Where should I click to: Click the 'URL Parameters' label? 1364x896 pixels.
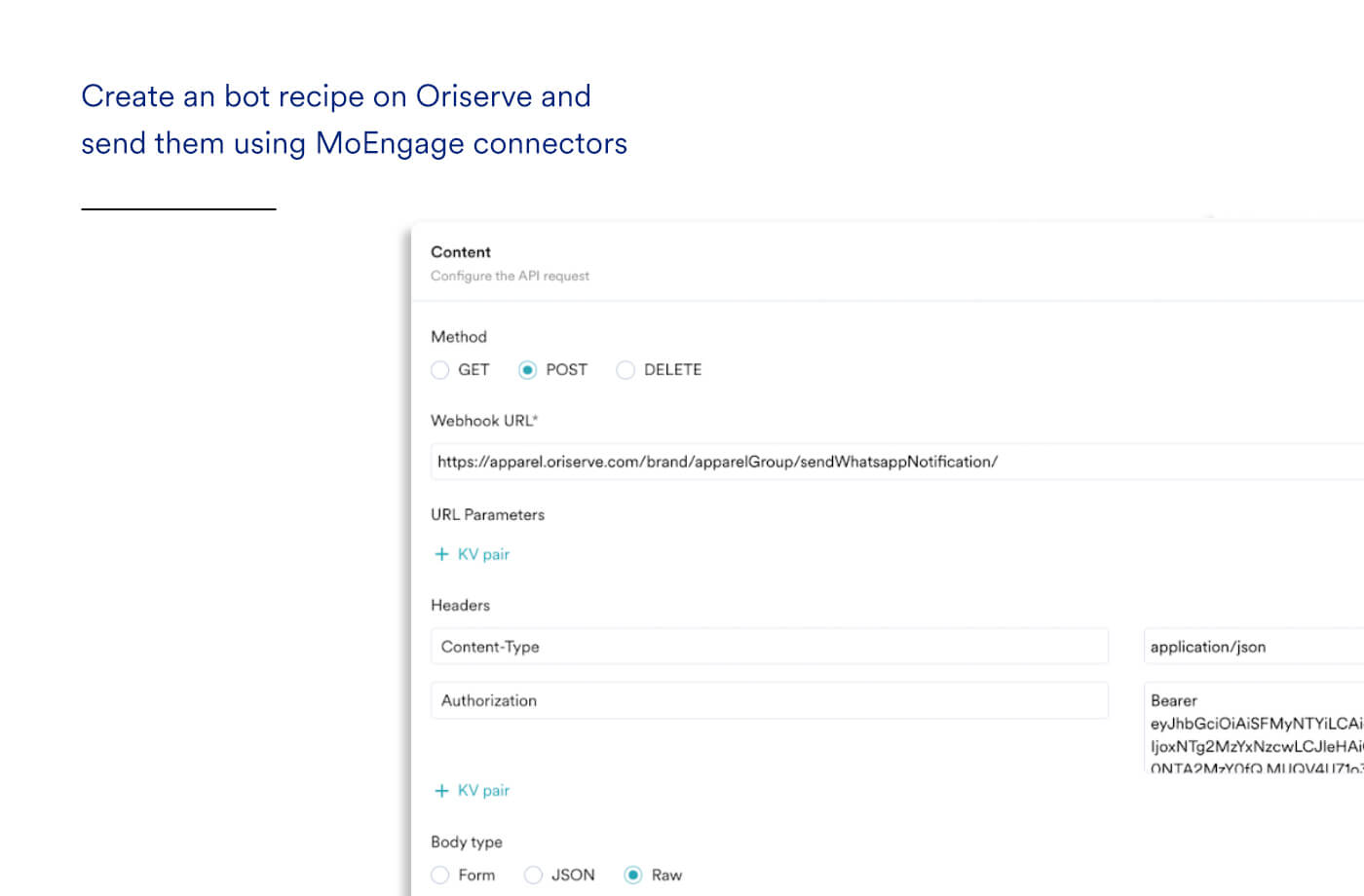487,514
